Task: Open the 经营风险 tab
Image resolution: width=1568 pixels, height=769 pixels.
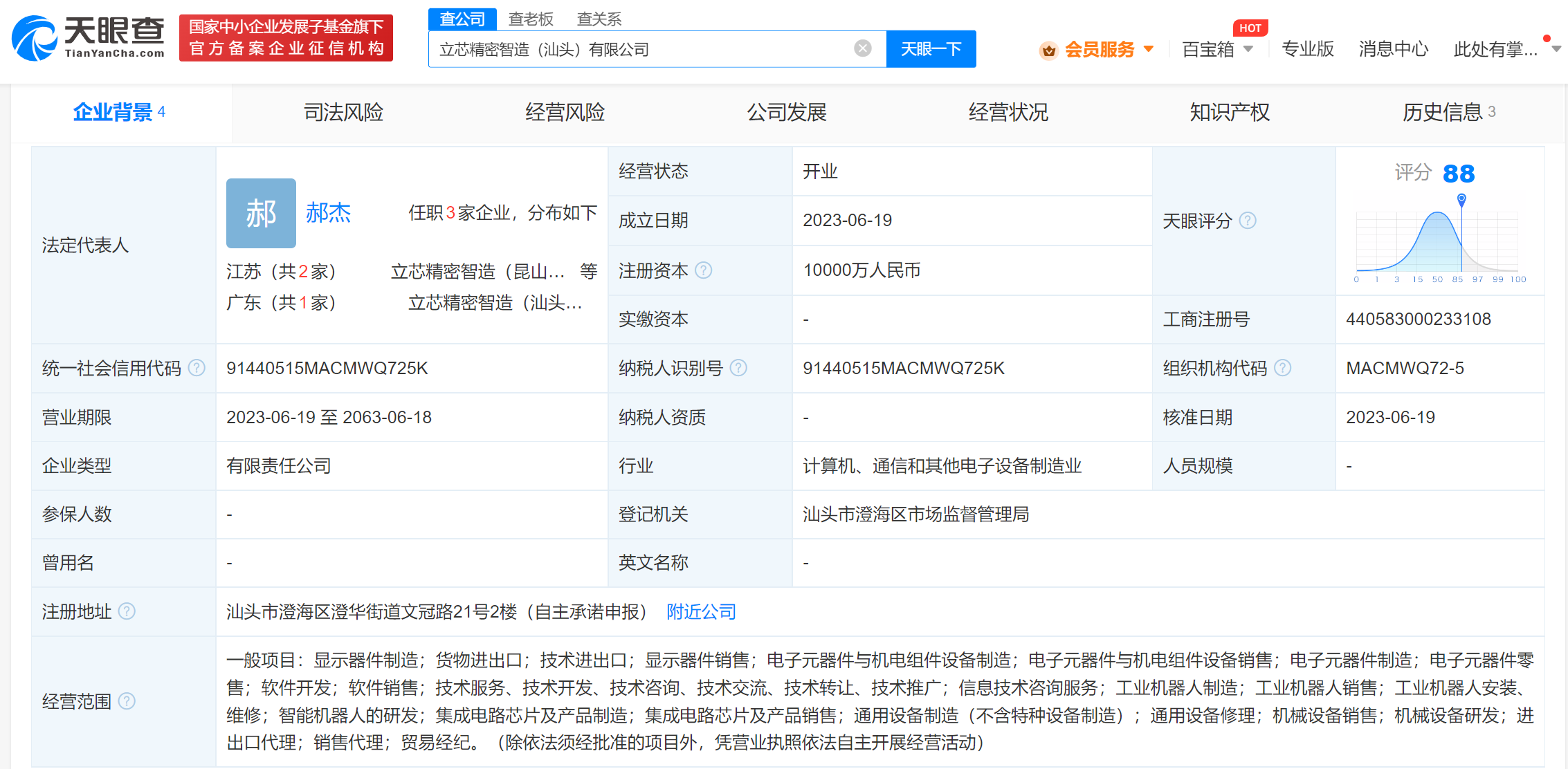Action: (x=565, y=112)
